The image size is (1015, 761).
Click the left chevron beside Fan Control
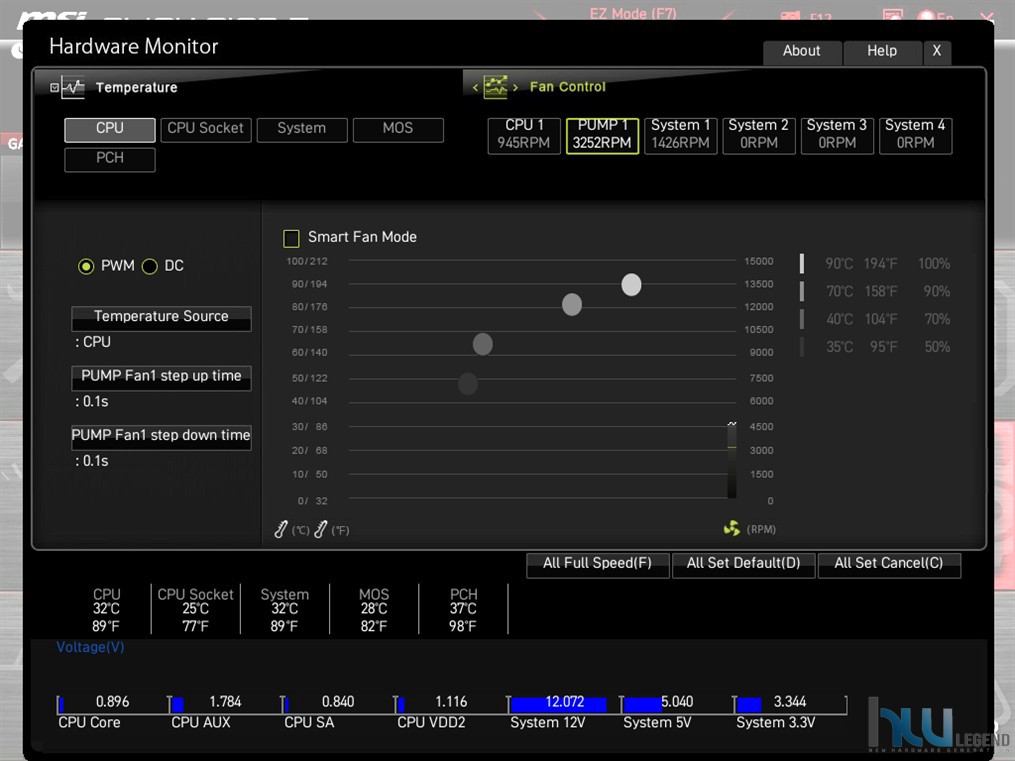(x=475, y=87)
